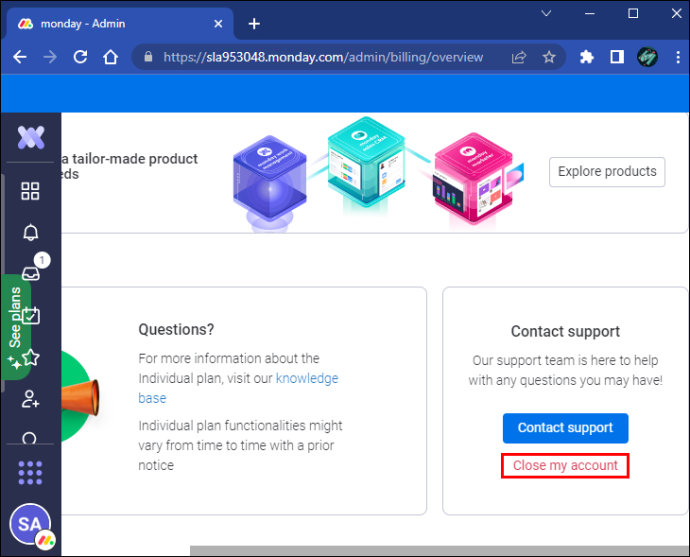690x557 pixels.
Task: Click the Contact support heading text
Action: 565,331
